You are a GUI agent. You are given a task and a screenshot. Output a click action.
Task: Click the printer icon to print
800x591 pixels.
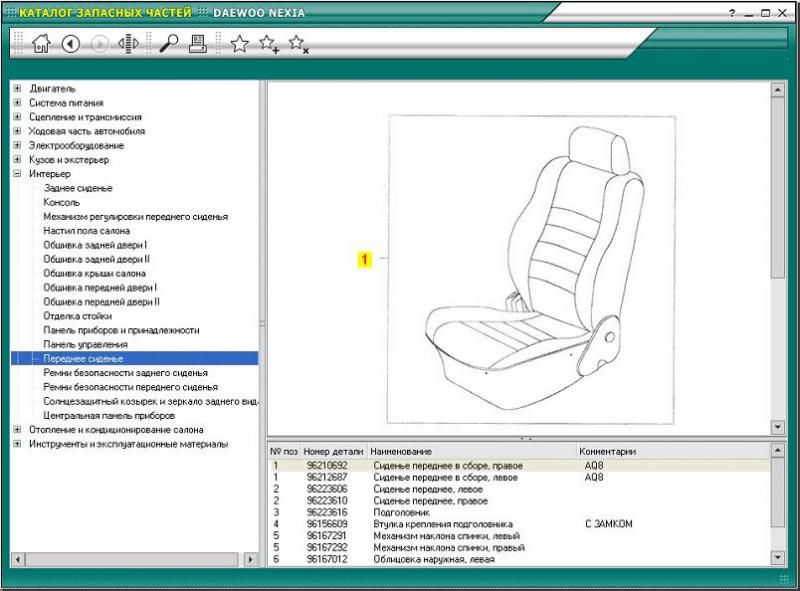pyautogui.click(x=198, y=43)
